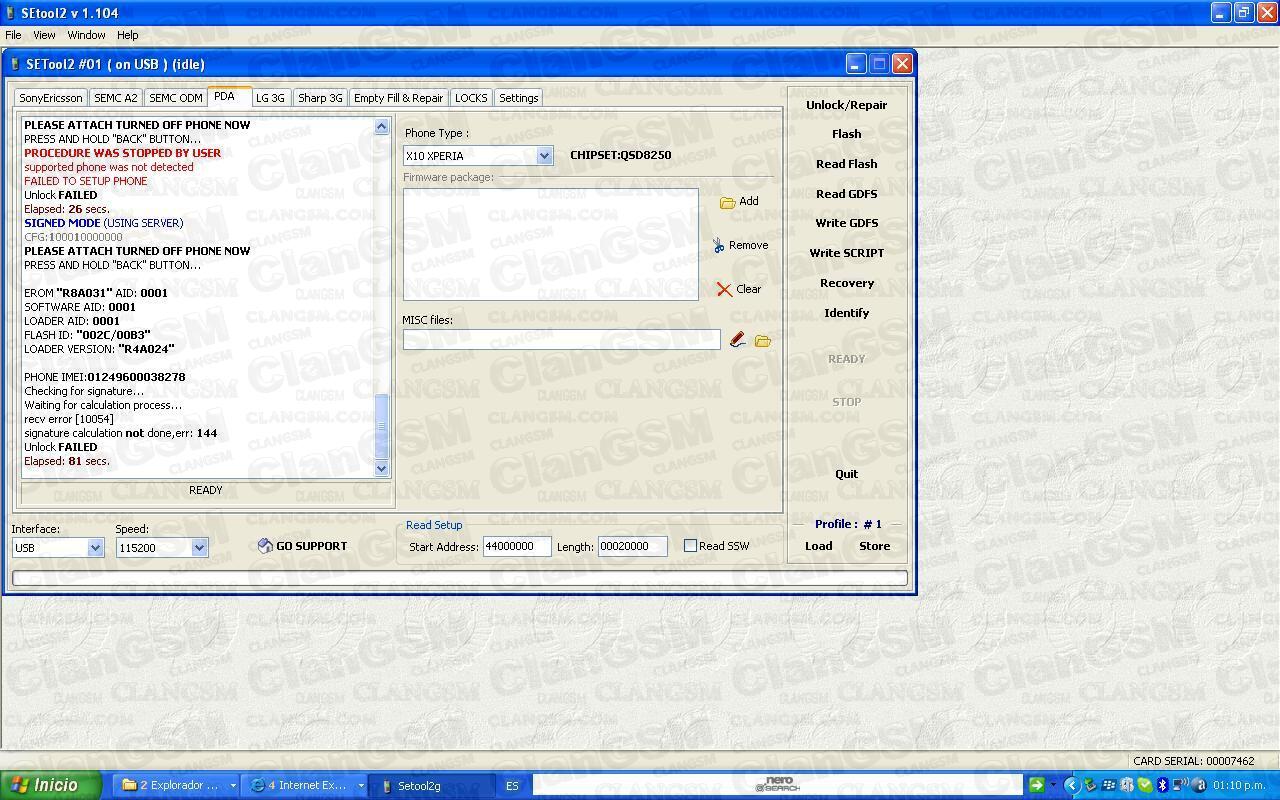Screen dimensions: 1280x800
Task: Click the Load profile button
Action: click(819, 546)
